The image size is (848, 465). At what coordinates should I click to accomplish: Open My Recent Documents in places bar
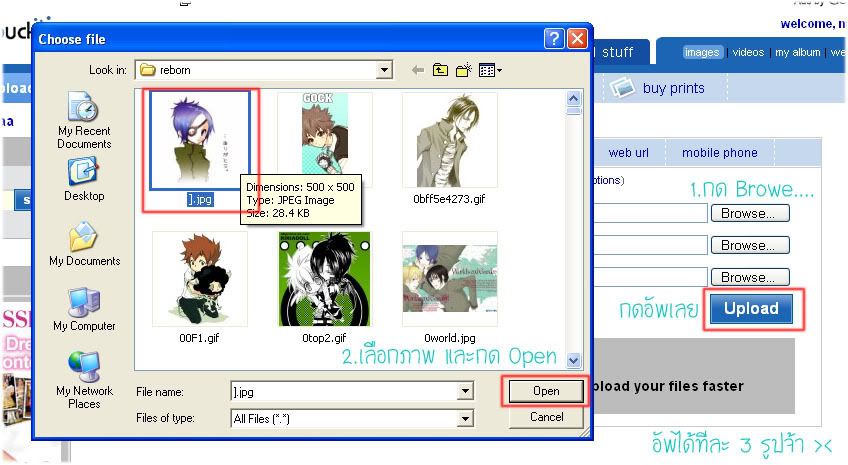[84, 120]
